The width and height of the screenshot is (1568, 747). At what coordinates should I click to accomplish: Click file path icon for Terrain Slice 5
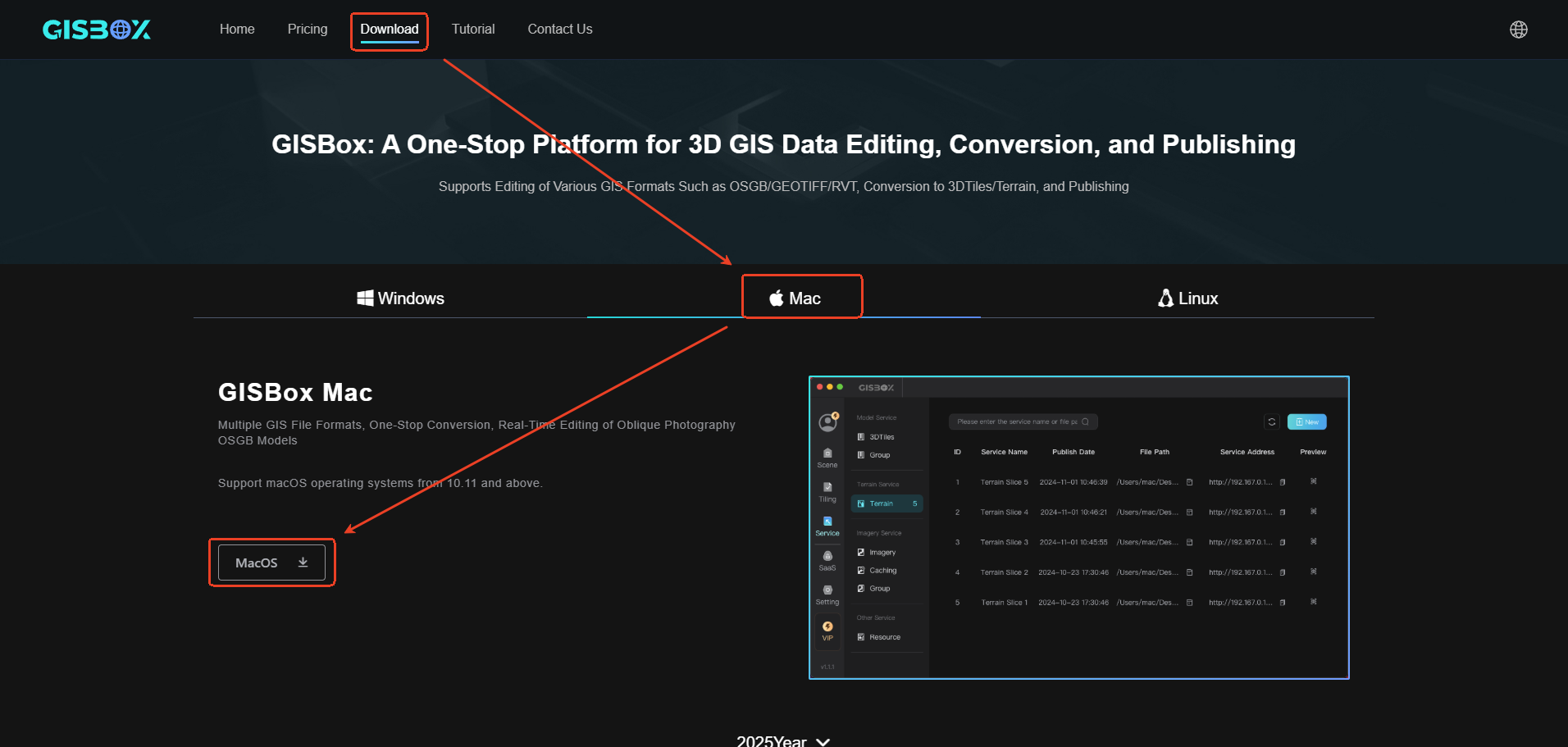(1189, 482)
